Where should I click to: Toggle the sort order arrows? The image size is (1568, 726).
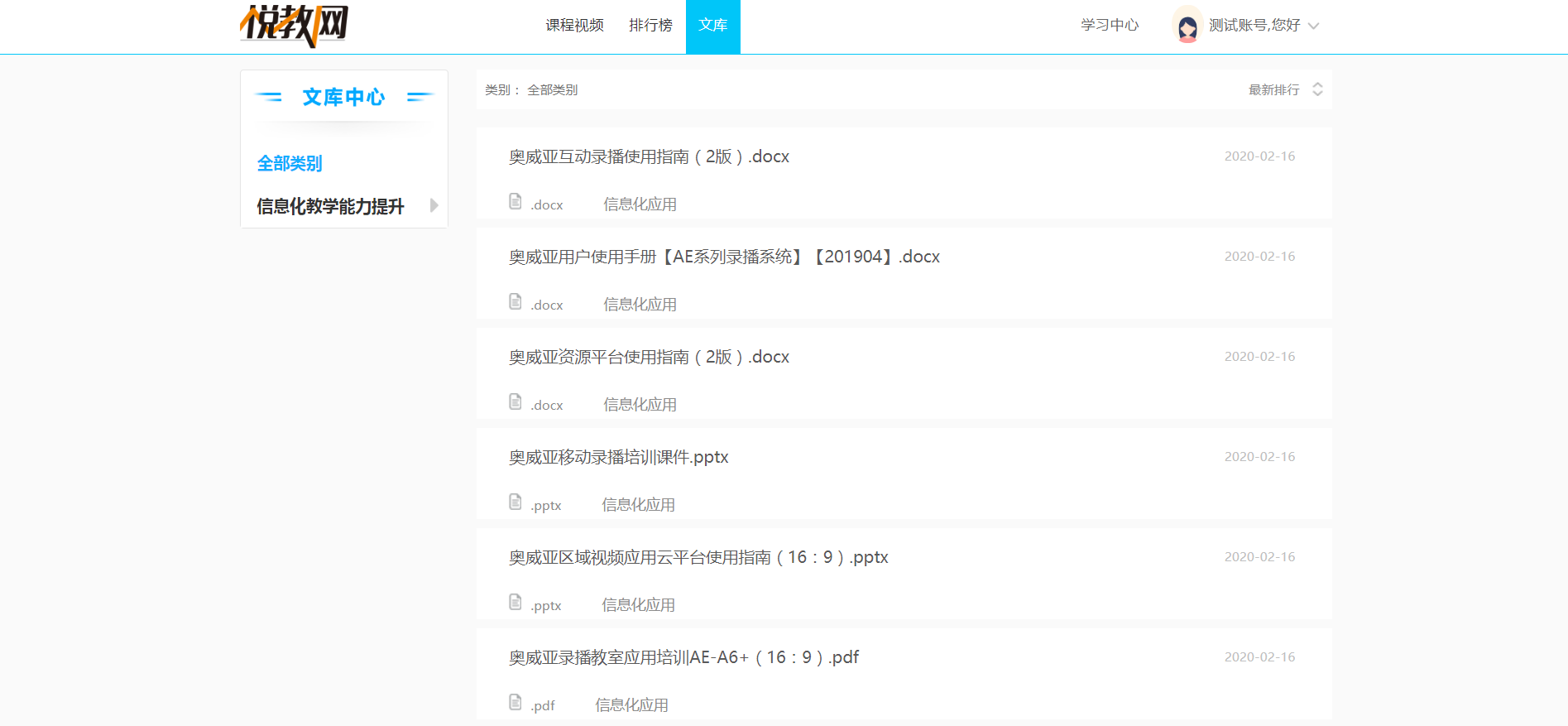1317,89
